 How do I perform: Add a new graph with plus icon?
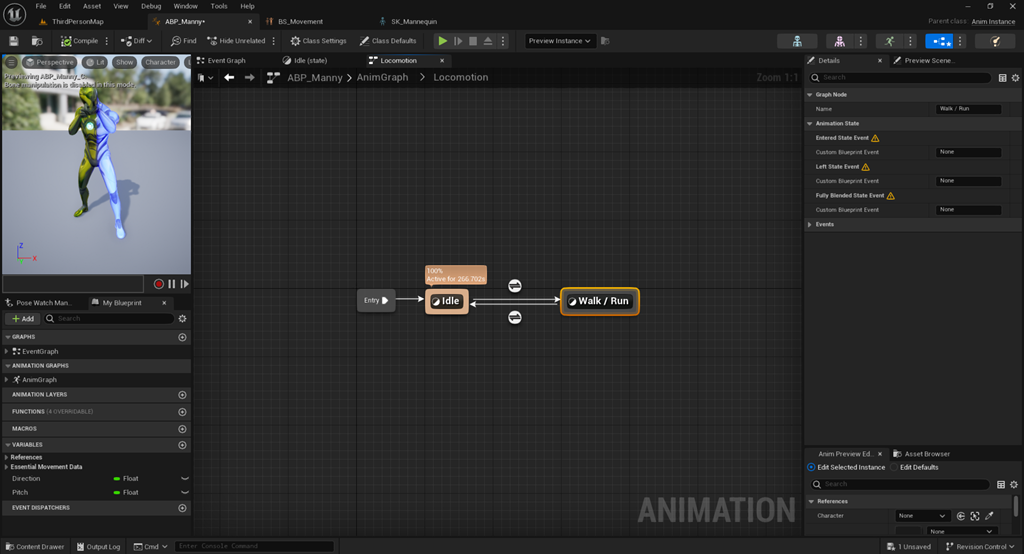182,337
